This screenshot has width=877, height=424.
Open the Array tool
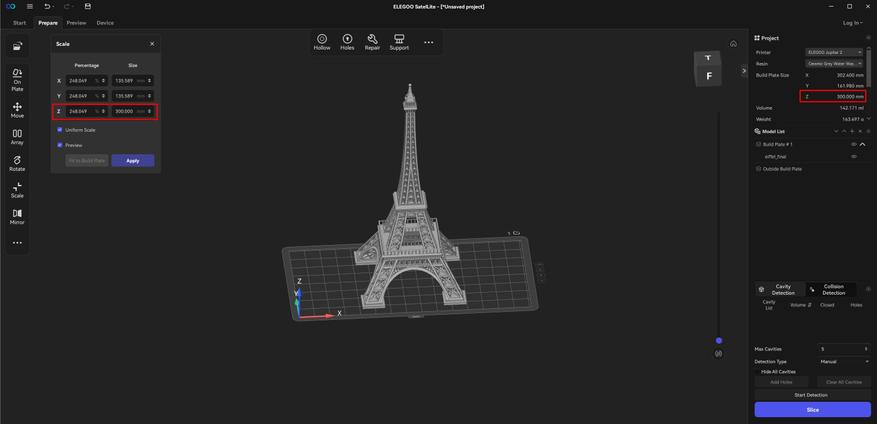click(17, 137)
